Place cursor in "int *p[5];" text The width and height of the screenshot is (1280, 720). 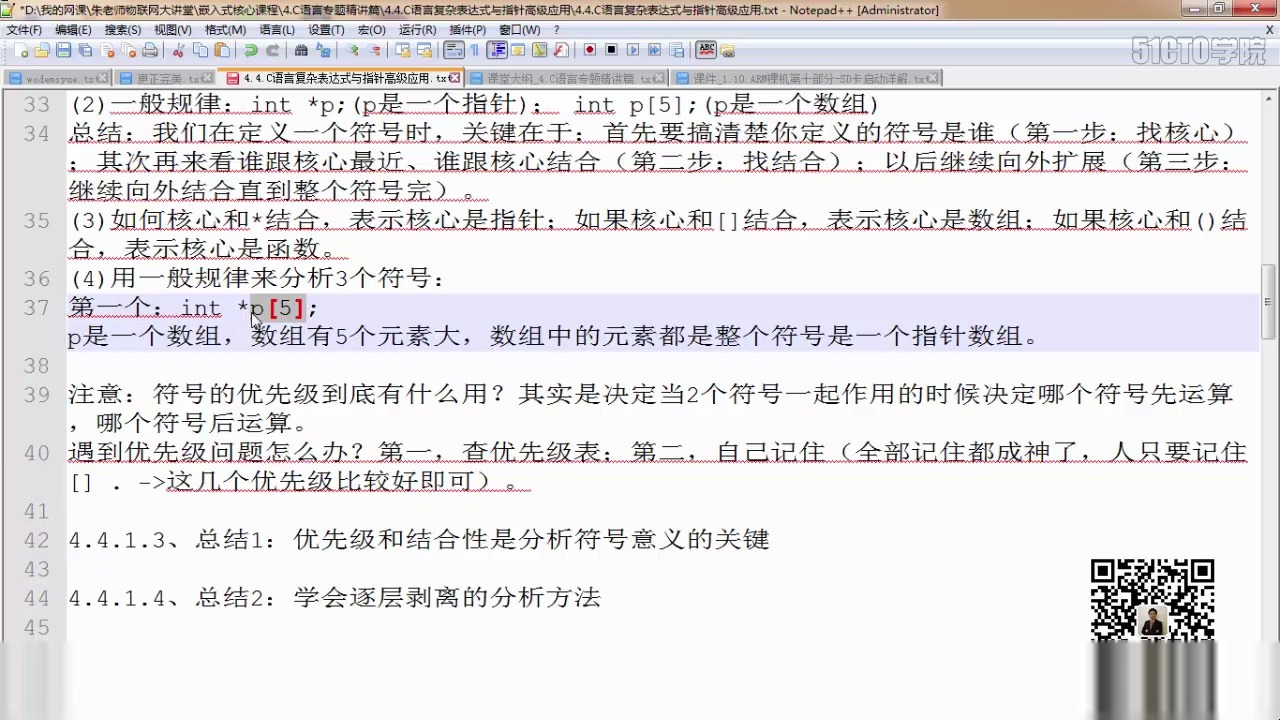point(249,308)
